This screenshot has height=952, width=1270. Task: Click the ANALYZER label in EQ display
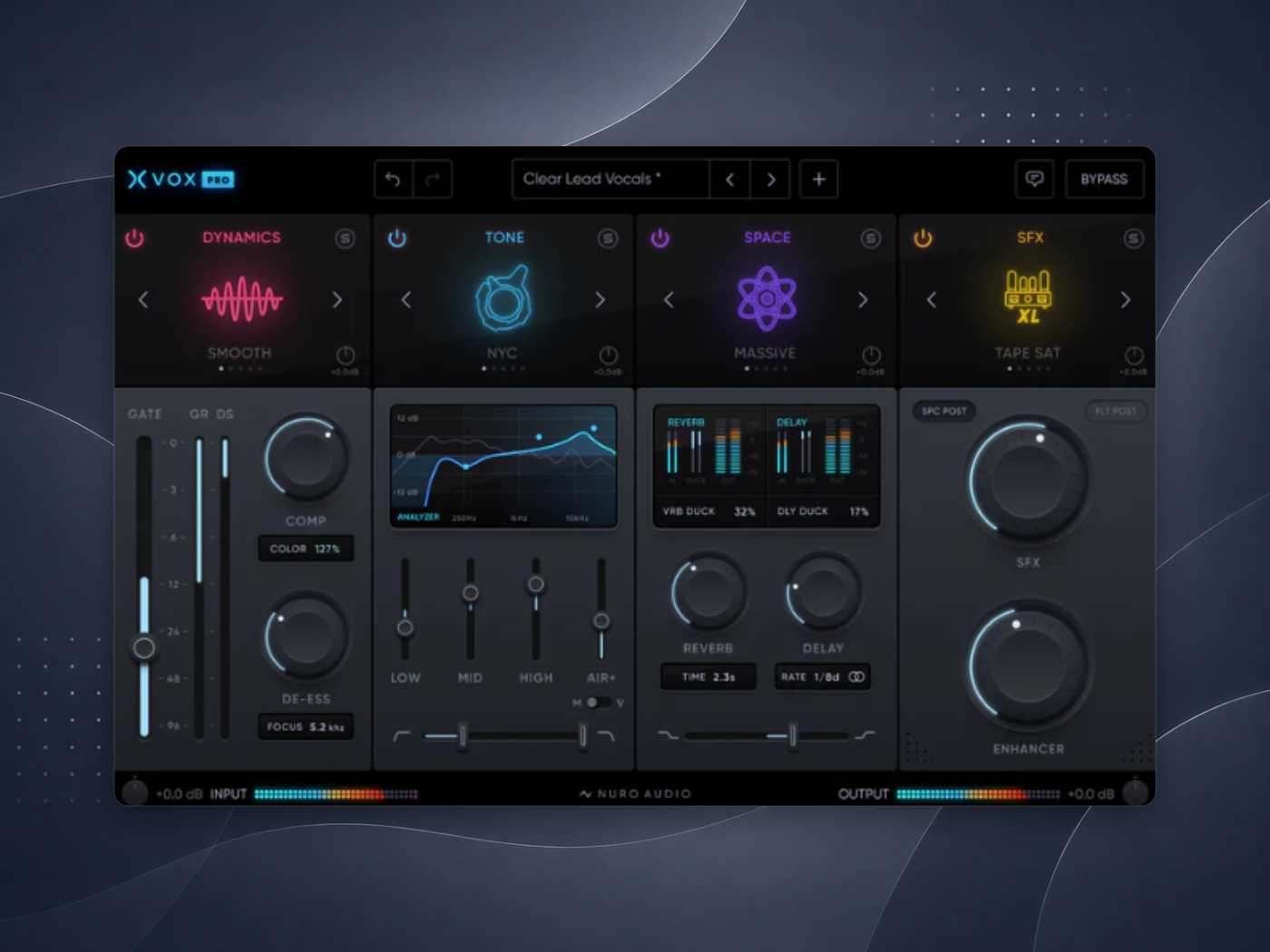(418, 517)
